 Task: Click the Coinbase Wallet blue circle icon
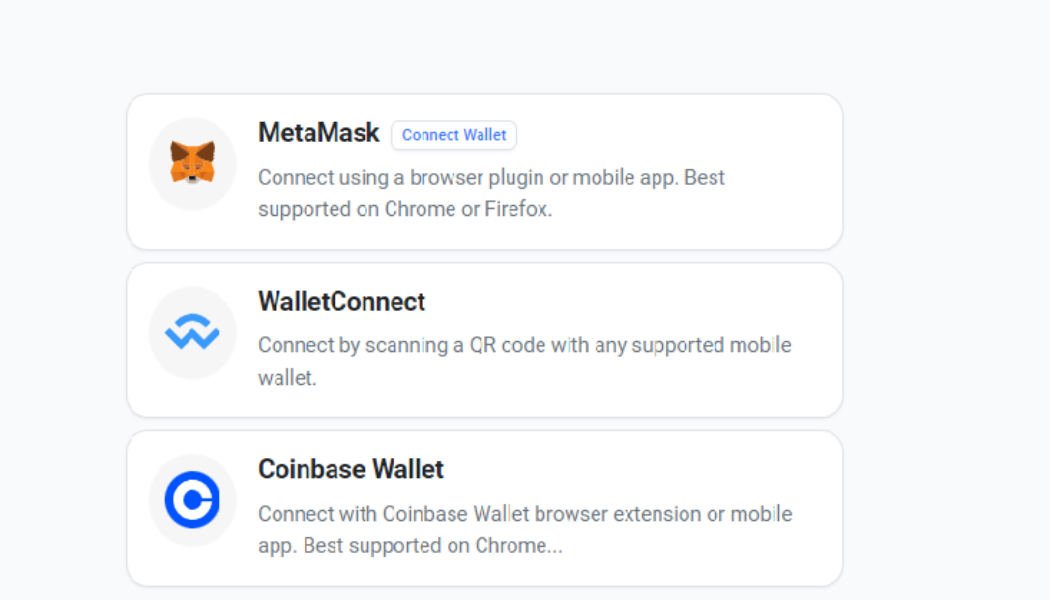(192, 500)
